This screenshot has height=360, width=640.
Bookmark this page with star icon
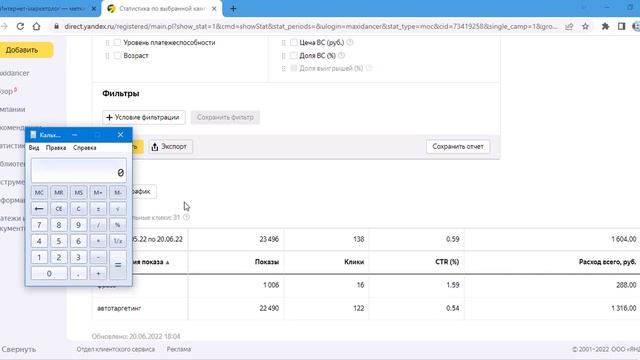point(585,27)
